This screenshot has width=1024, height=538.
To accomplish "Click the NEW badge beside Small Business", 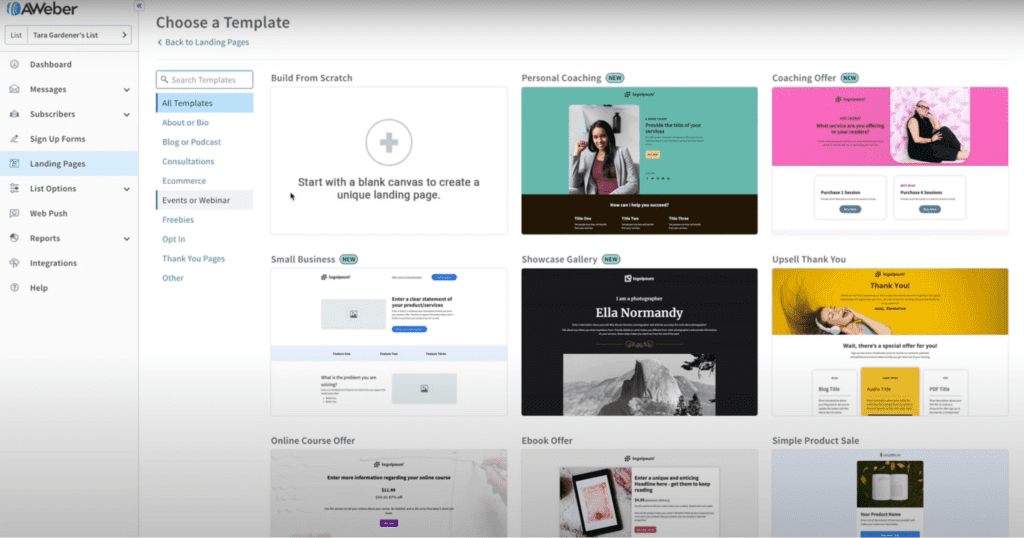I will pyautogui.click(x=349, y=259).
